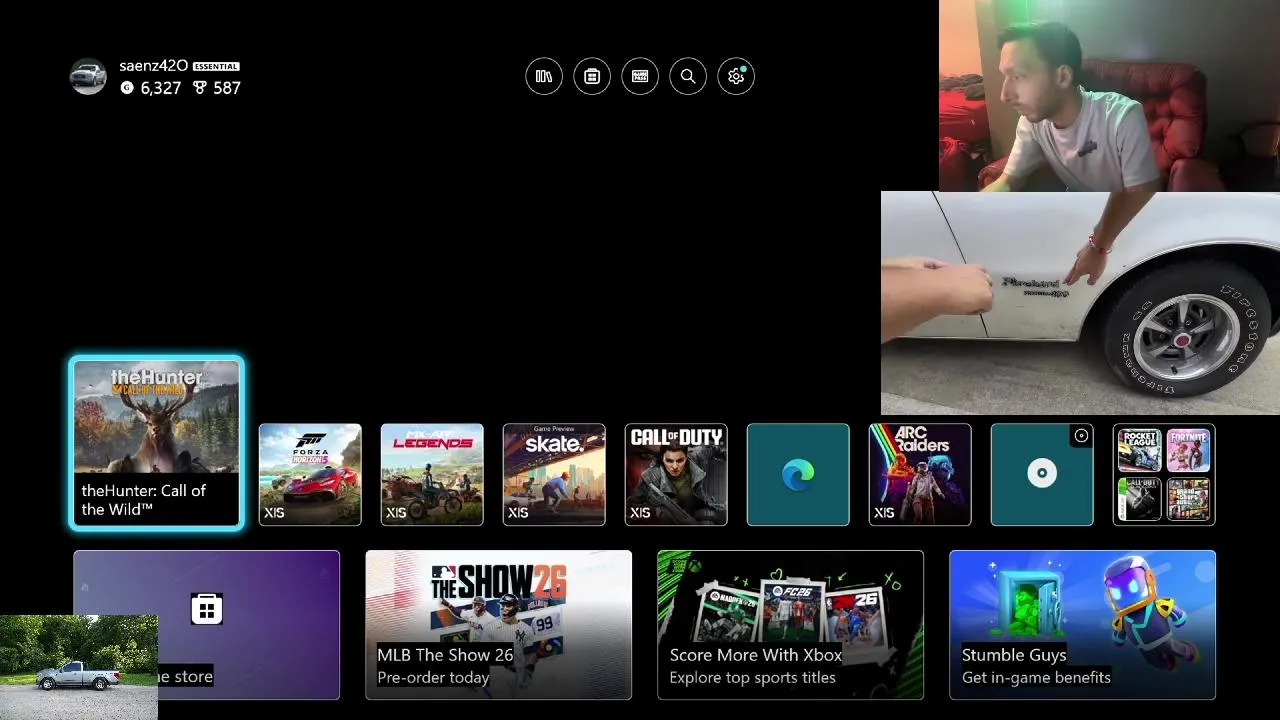Select the achievements count 587

(x=227, y=88)
